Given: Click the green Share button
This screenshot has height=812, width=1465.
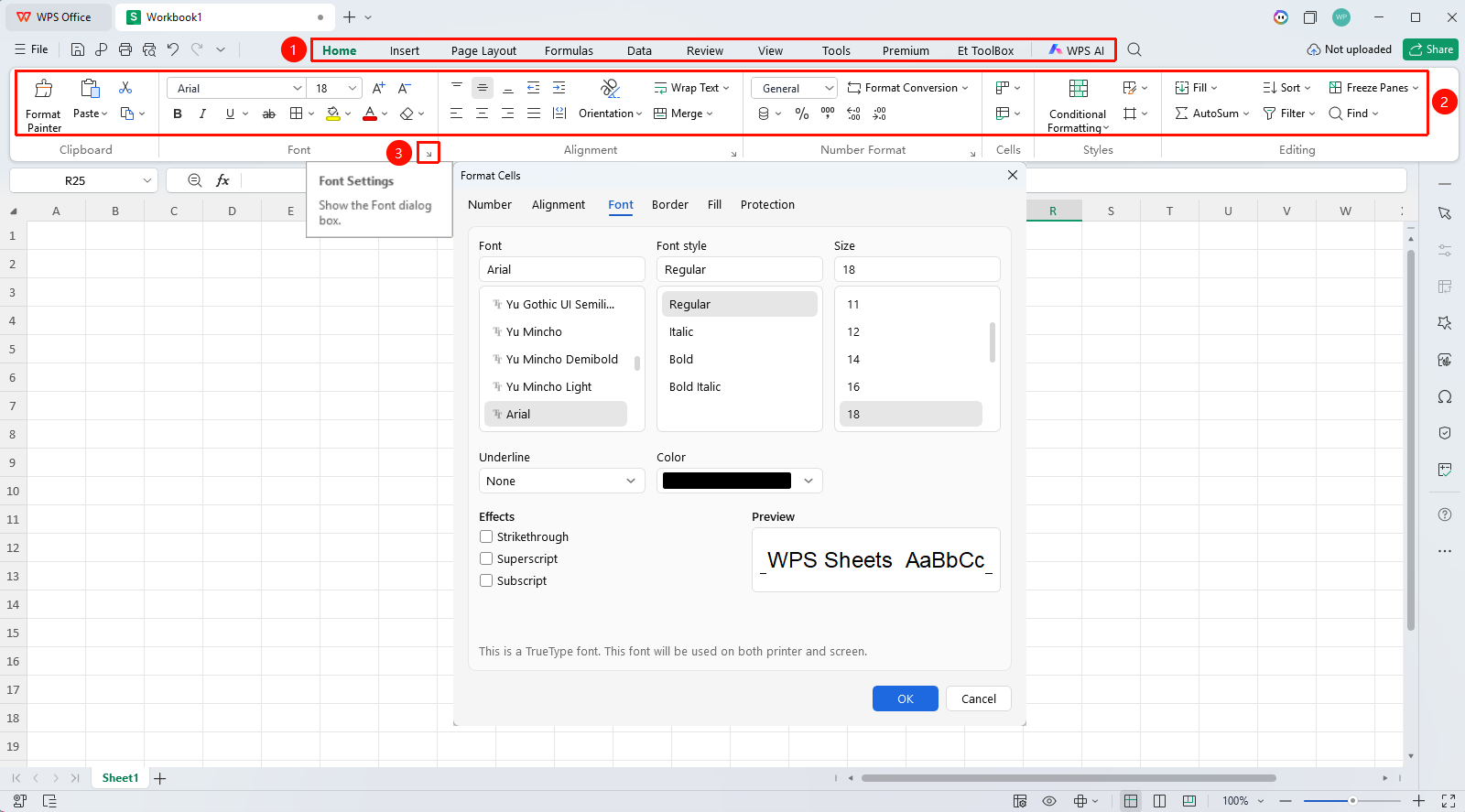Looking at the screenshot, I should [1431, 49].
